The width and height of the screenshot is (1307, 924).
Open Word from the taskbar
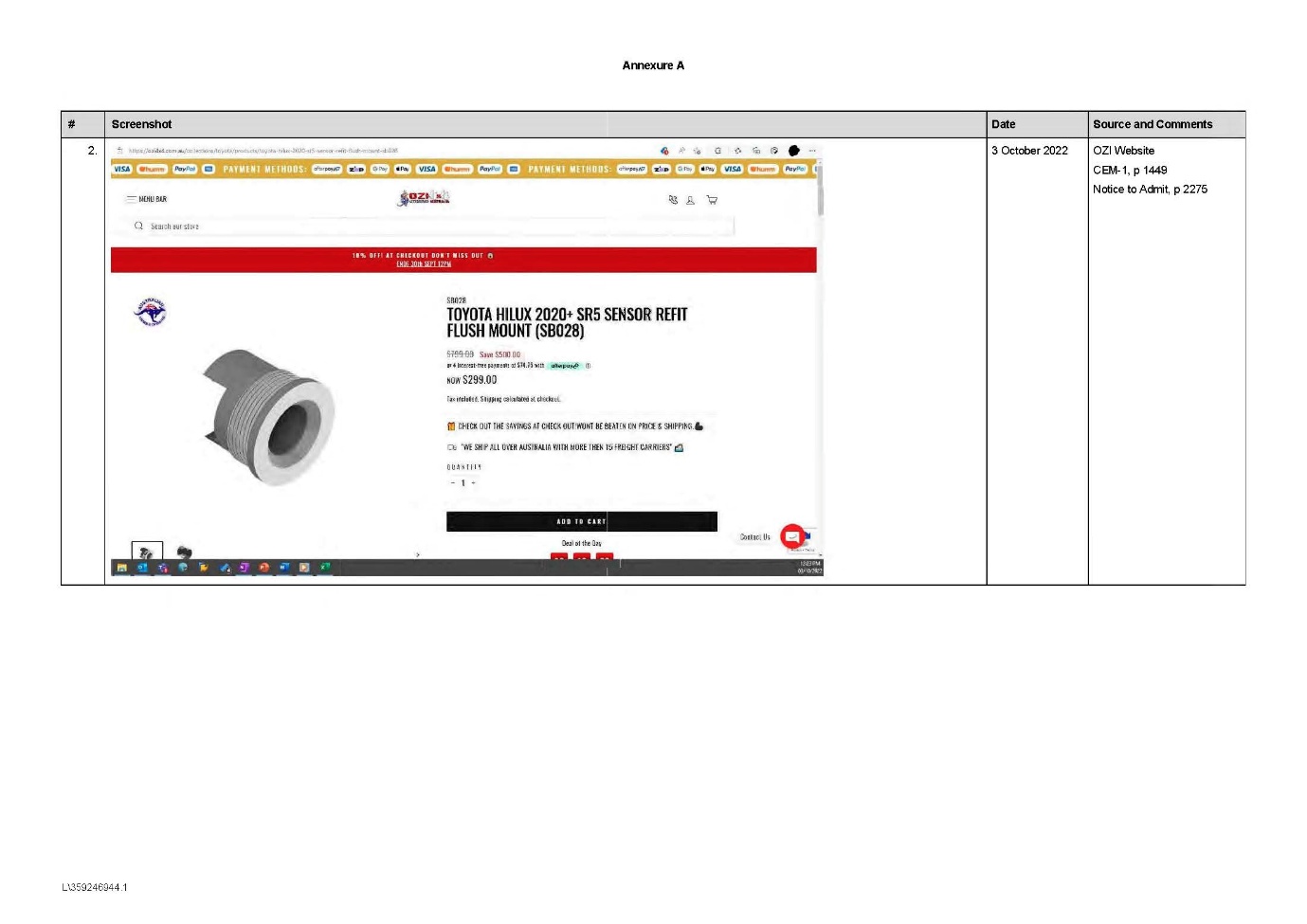pyautogui.click(x=284, y=568)
